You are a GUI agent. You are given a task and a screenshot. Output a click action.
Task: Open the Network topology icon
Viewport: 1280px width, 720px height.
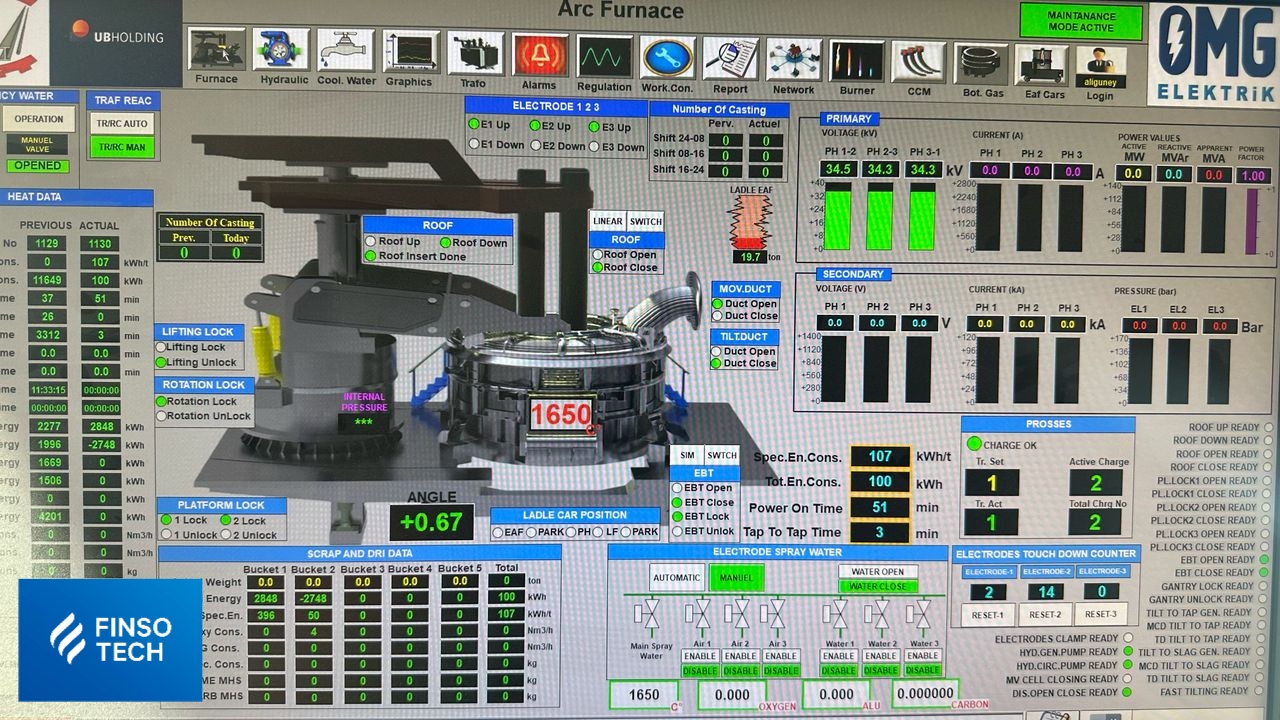click(794, 59)
